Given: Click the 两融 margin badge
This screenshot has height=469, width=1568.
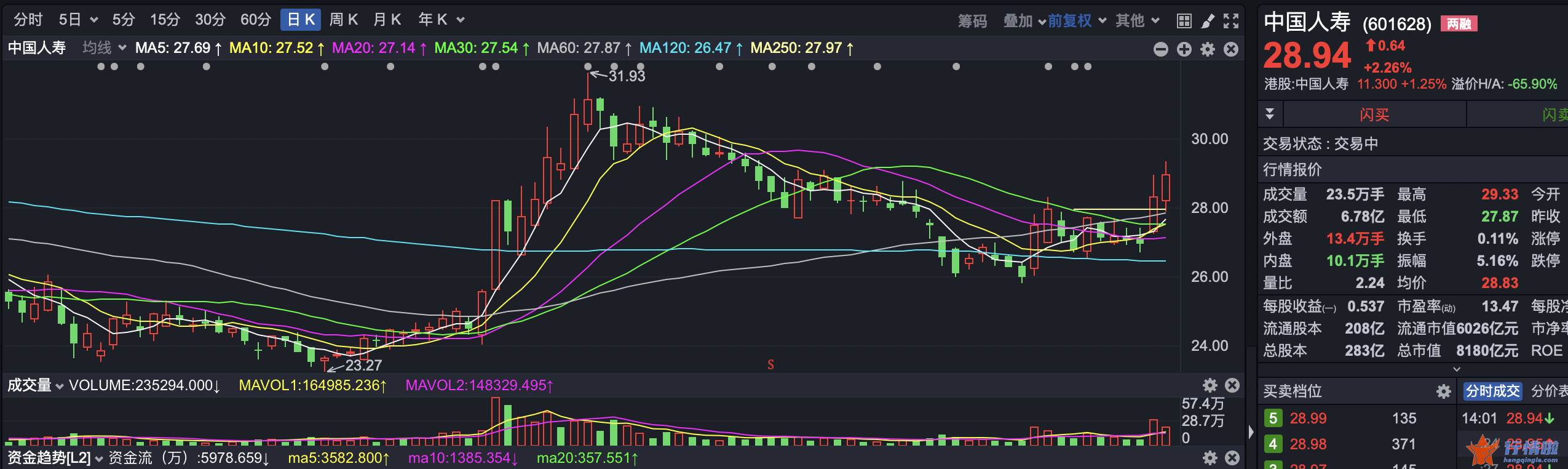Looking at the screenshot, I should tap(1459, 24).
